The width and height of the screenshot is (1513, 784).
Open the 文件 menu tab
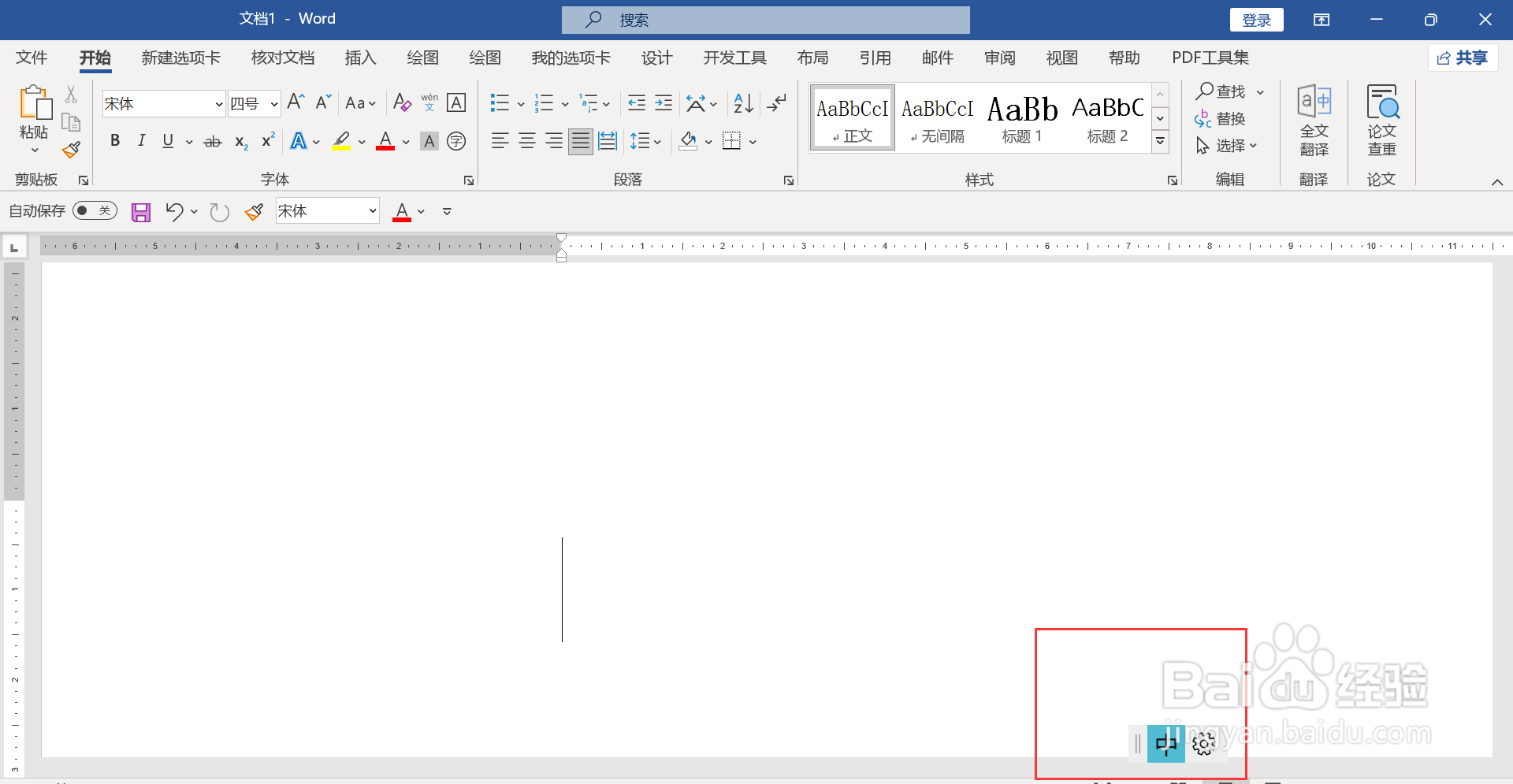coord(32,58)
